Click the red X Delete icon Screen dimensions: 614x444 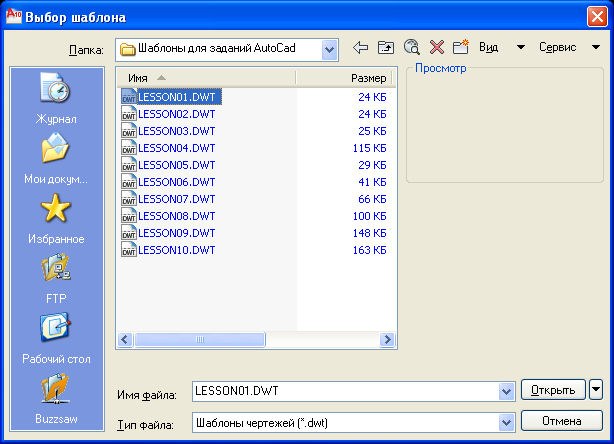tap(437, 47)
